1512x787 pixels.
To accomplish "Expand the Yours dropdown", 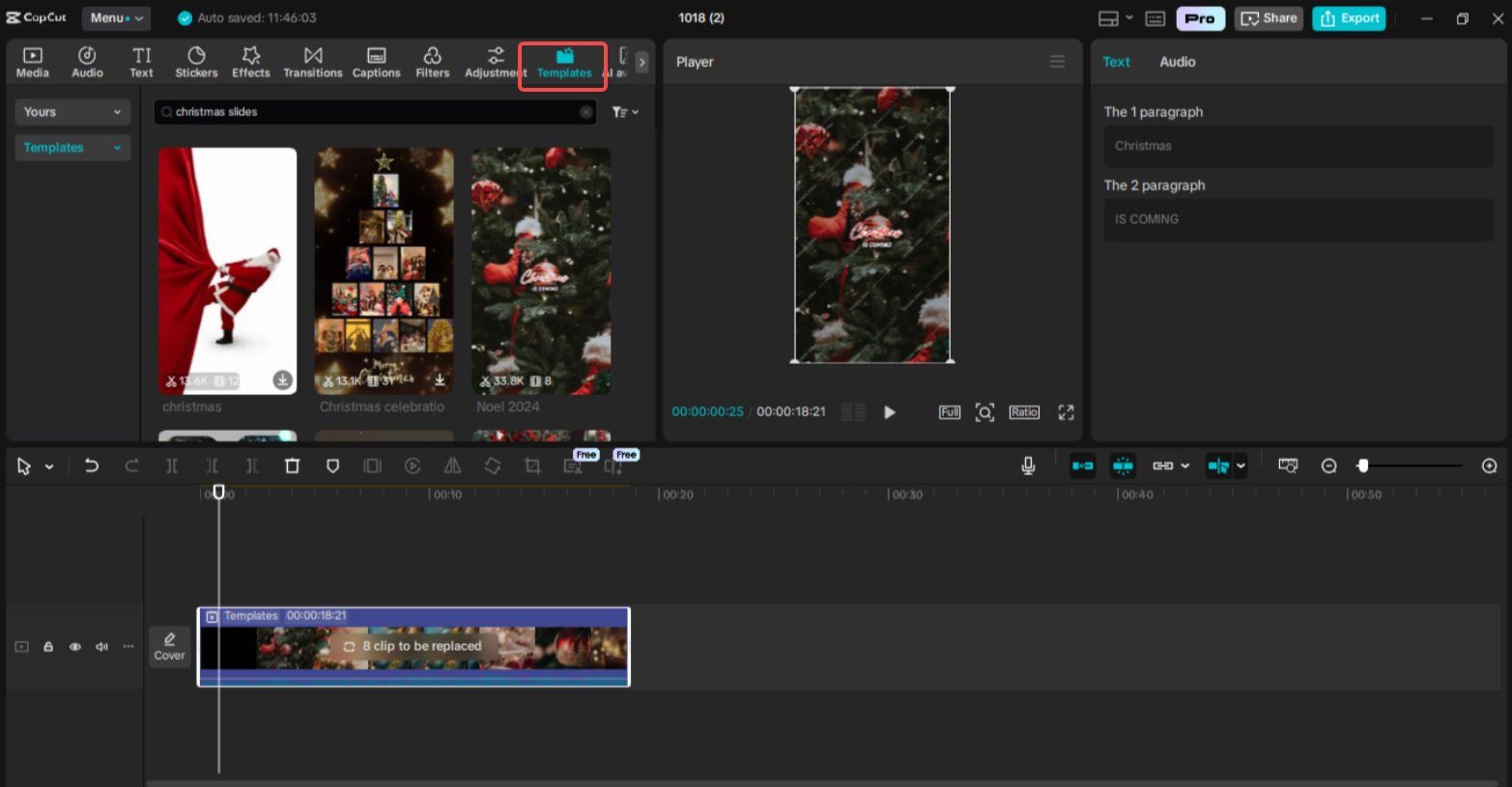I will [72, 112].
